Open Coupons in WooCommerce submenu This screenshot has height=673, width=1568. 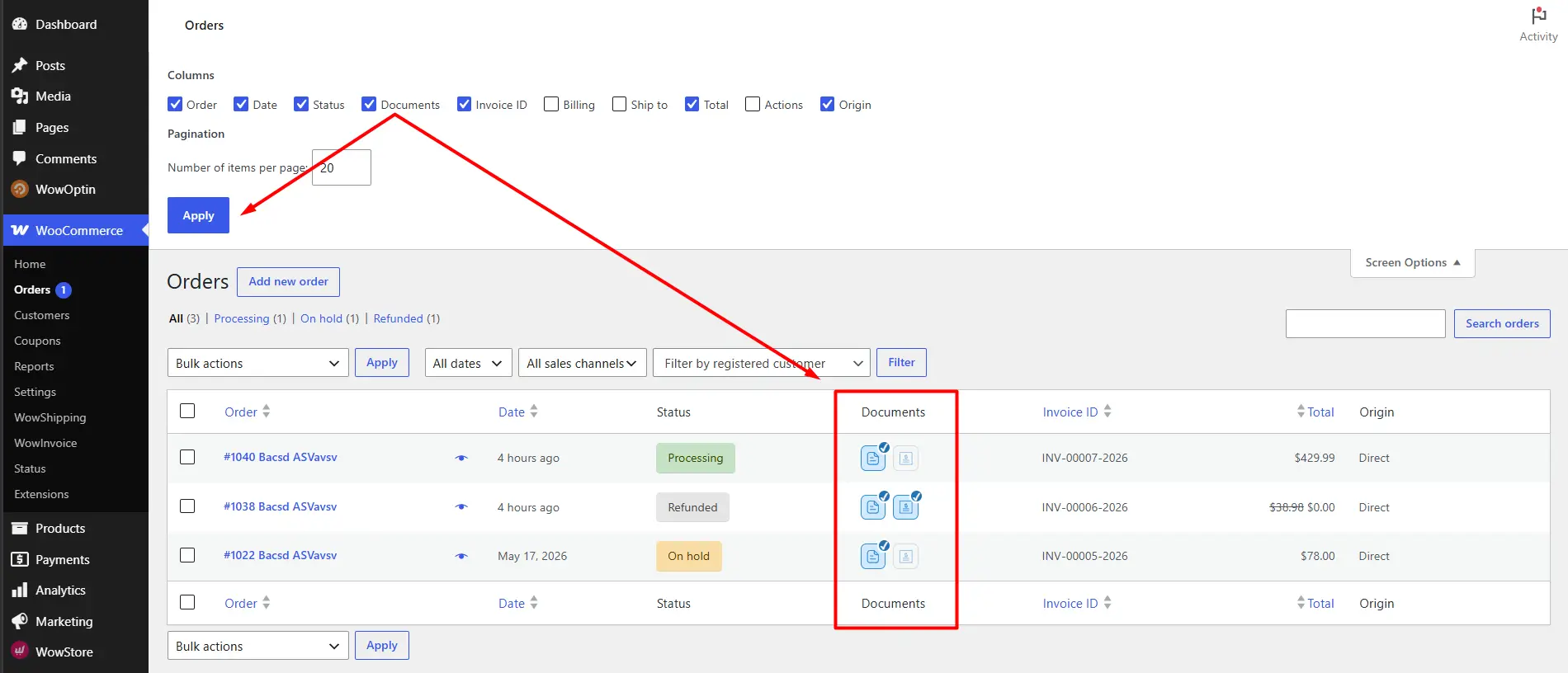[x=37, y=341]
